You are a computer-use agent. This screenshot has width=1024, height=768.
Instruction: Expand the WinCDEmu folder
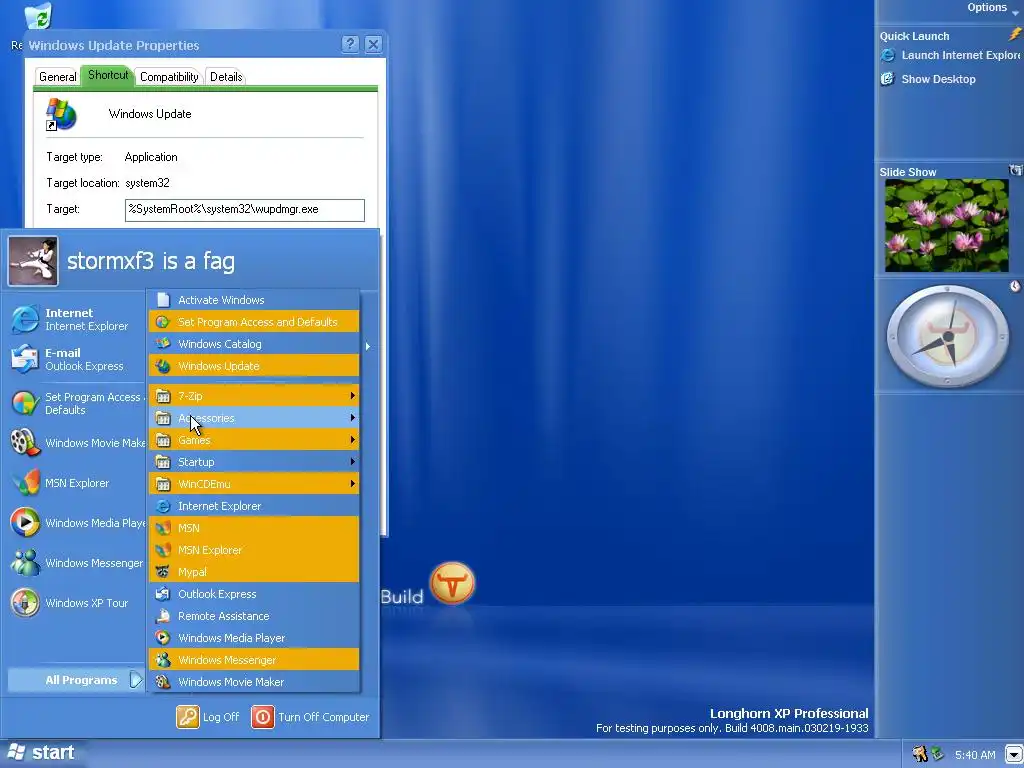pos(254,484)
